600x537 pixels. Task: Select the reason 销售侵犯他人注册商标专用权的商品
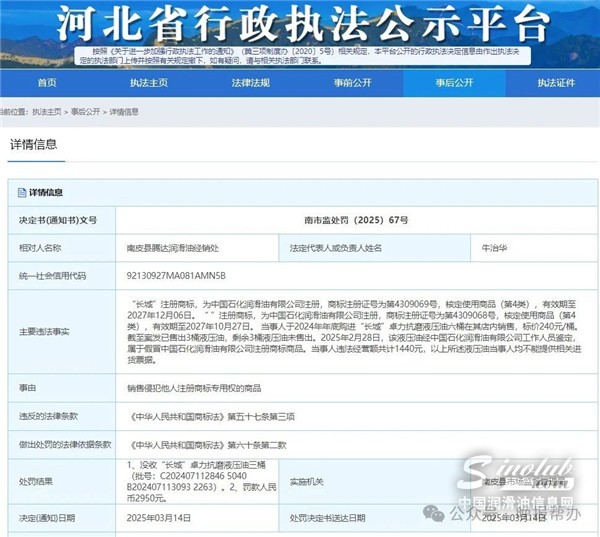point(194,388)
